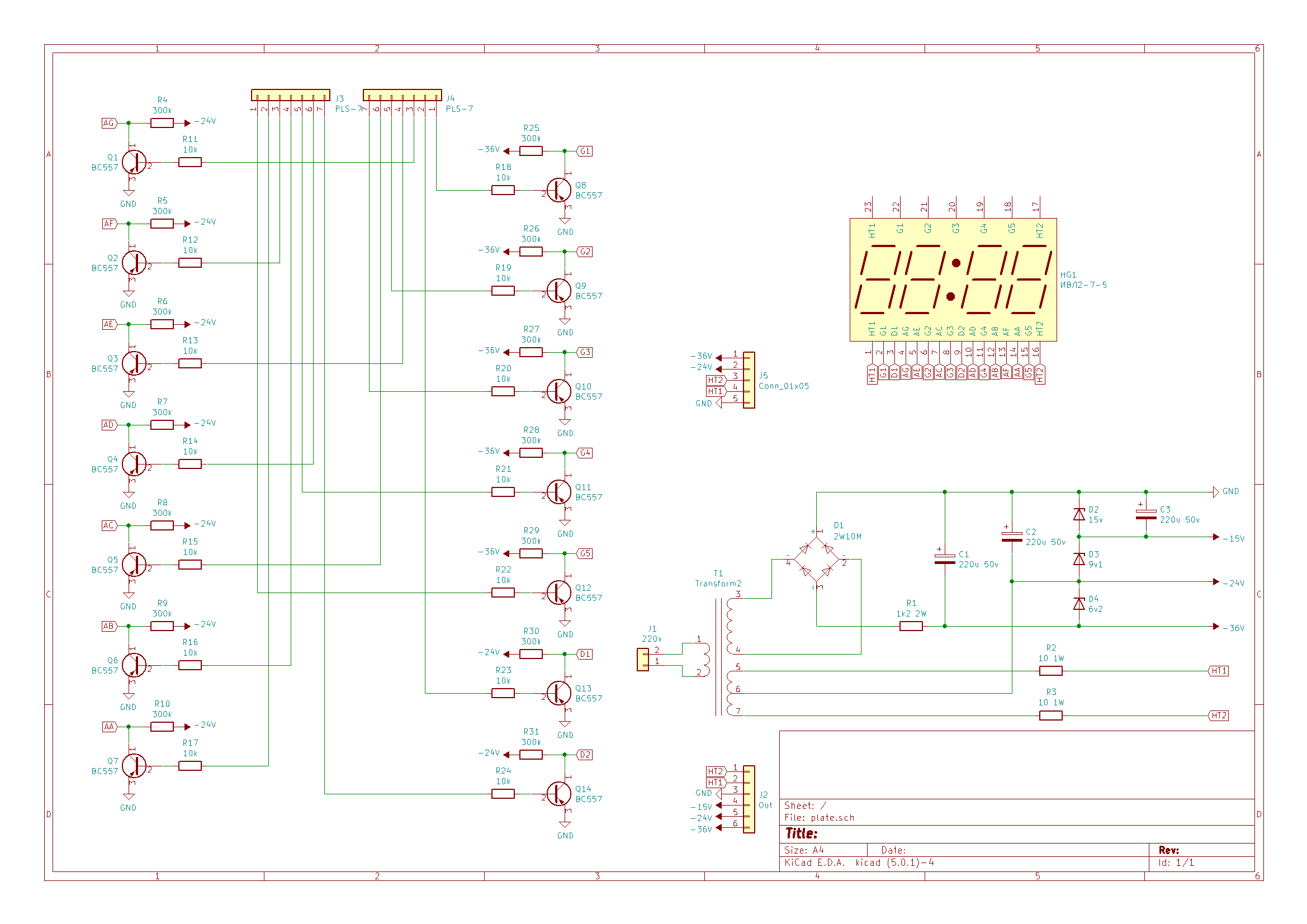Click resistor R17 10k symbol

click(190, 766)
